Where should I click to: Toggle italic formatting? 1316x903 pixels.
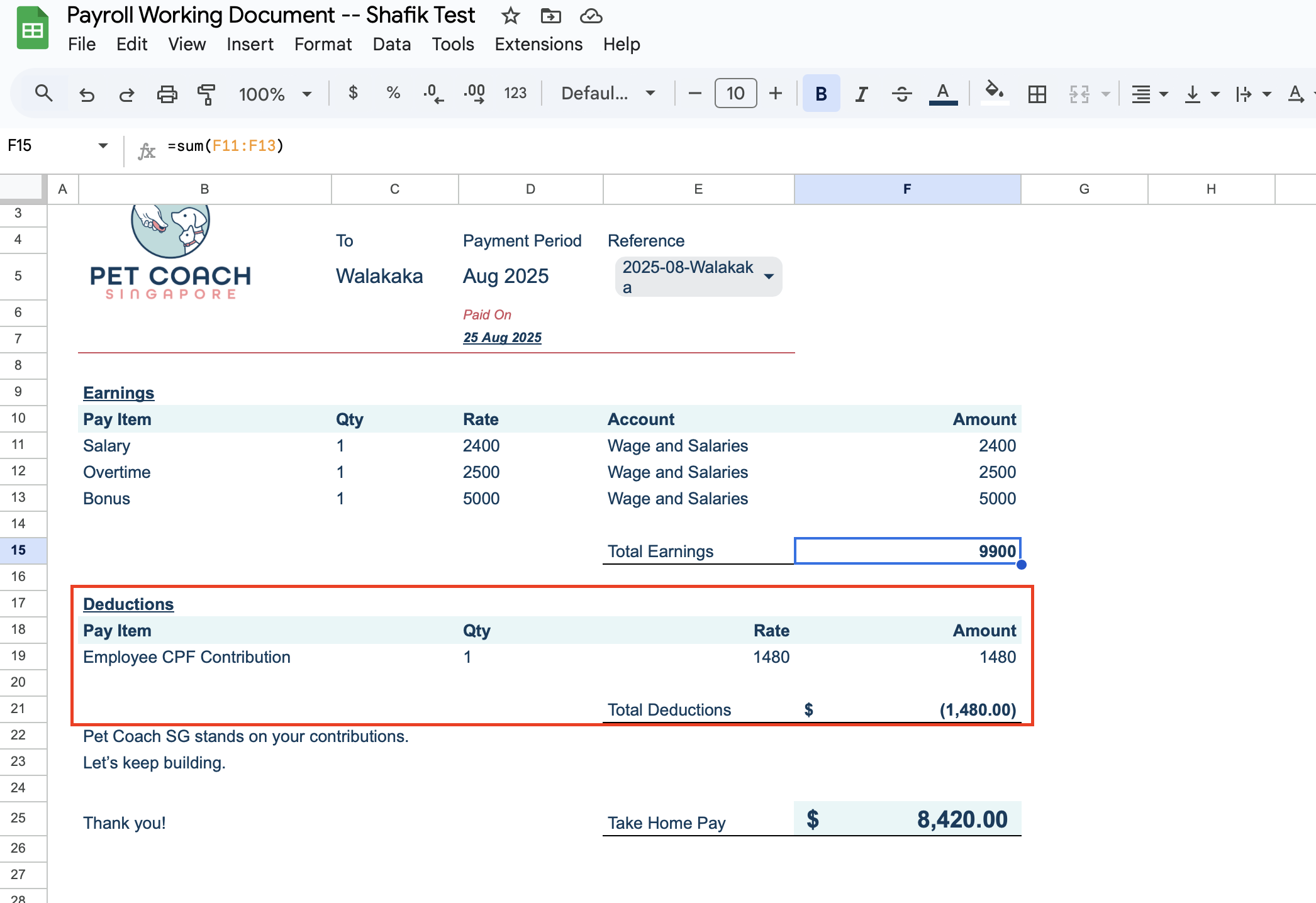861,94
